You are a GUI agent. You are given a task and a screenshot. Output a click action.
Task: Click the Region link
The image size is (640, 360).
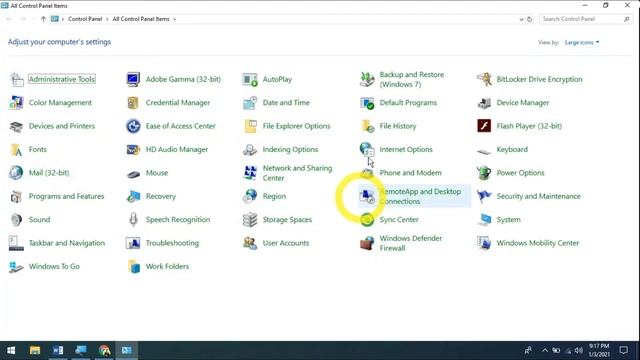click(x=274, y=196)
